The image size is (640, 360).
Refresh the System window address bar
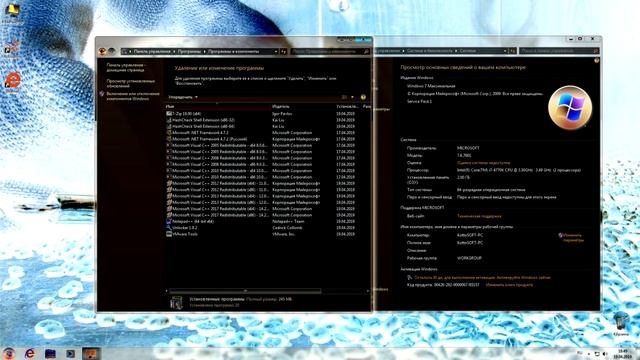click(x=513, y=51)
